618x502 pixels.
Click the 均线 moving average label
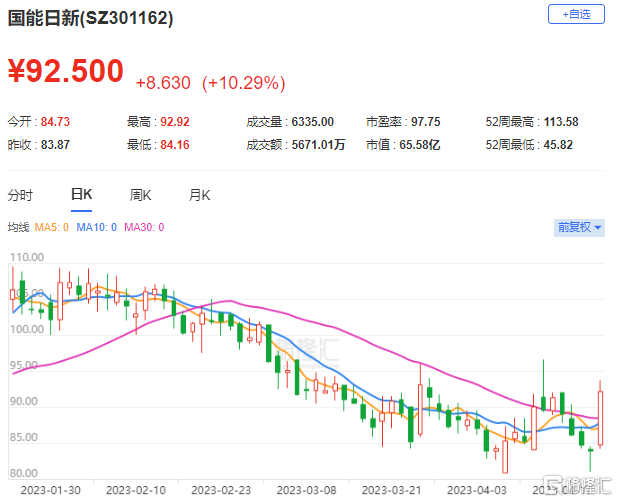[19, 227]
